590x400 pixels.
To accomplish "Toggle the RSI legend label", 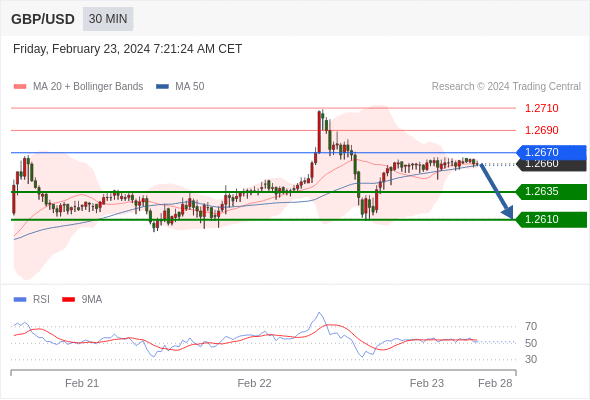I will pyautogui.click(x=41, y=300).
